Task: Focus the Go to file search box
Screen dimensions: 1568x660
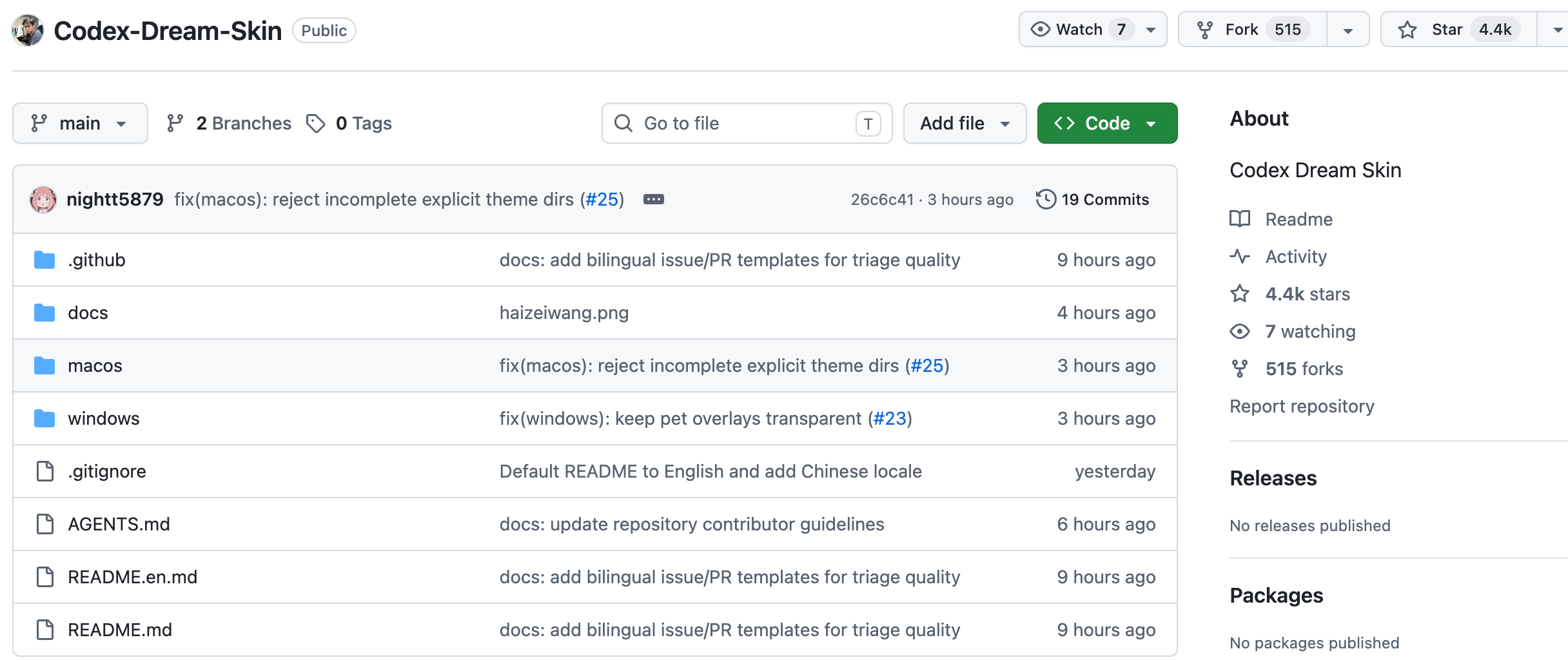Action: pyautogui.click(x=747, y=123)
